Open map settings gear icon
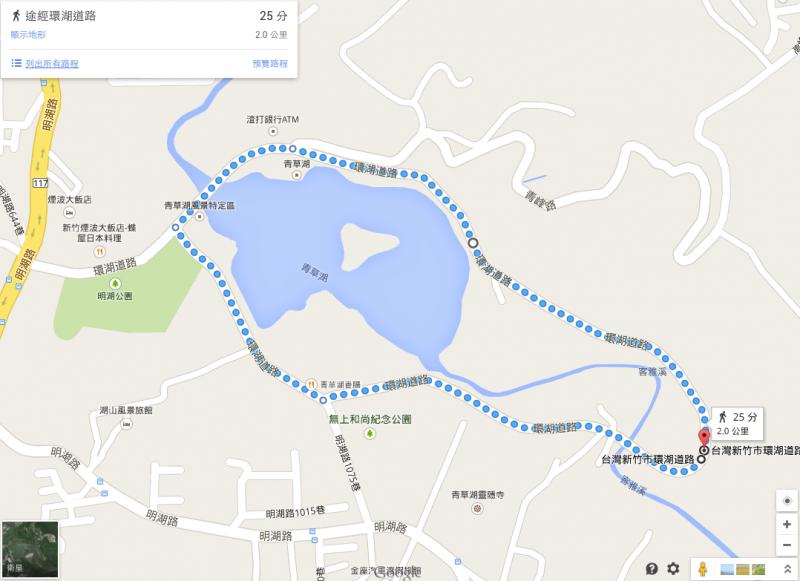The width and height of the screenshot is (800, 581). coord(673,568)
